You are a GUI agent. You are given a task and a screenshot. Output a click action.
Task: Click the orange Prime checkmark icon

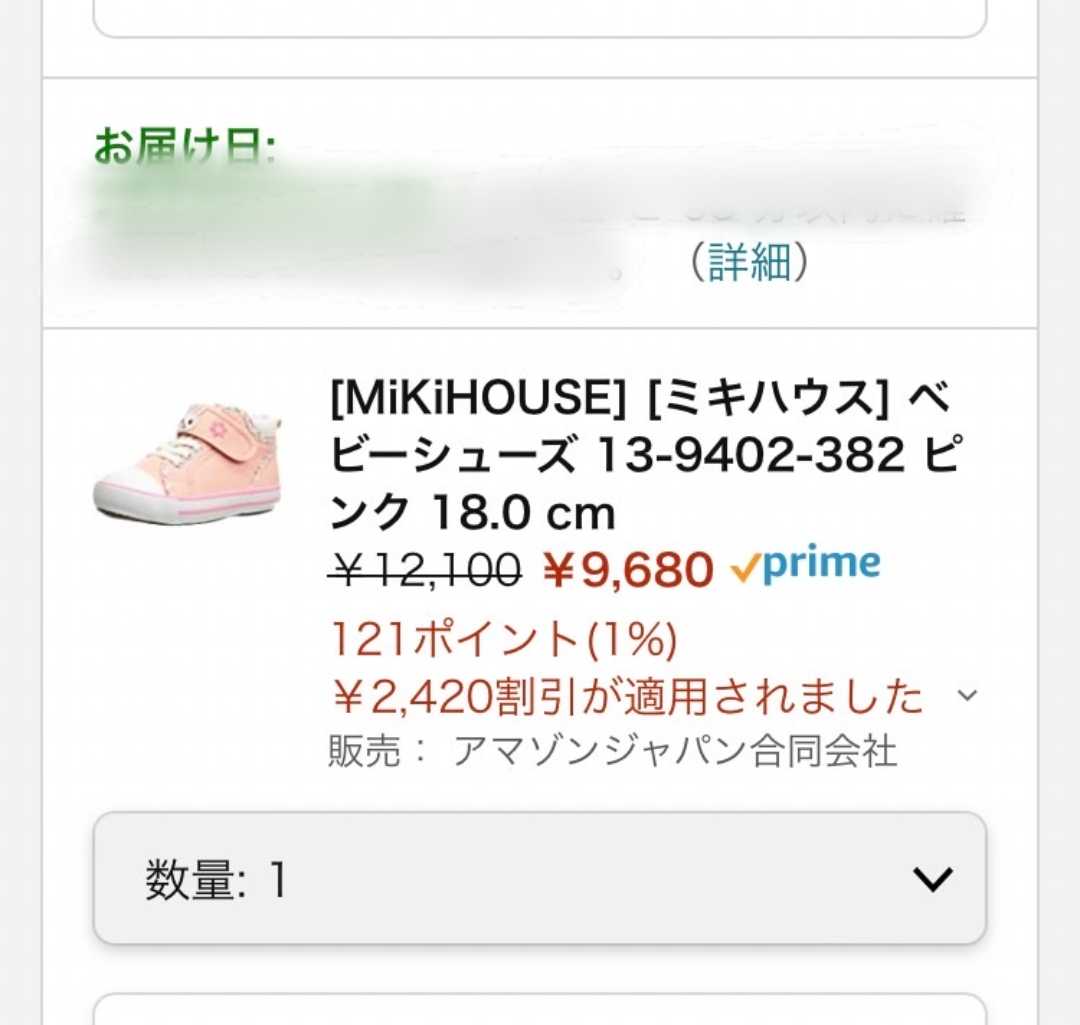point(744,569)
